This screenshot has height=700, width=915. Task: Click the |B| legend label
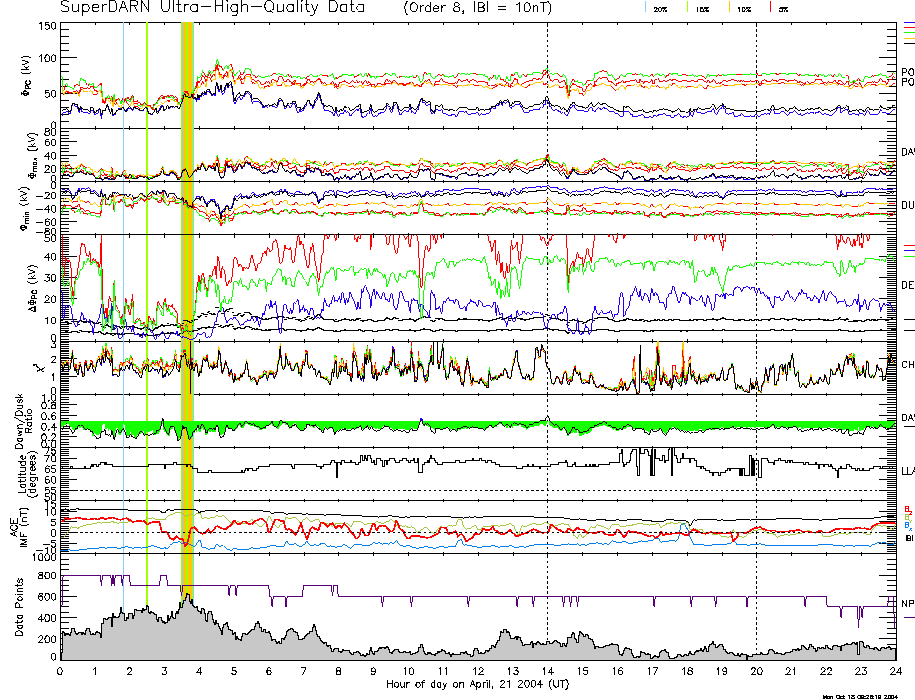coord(908,538)
